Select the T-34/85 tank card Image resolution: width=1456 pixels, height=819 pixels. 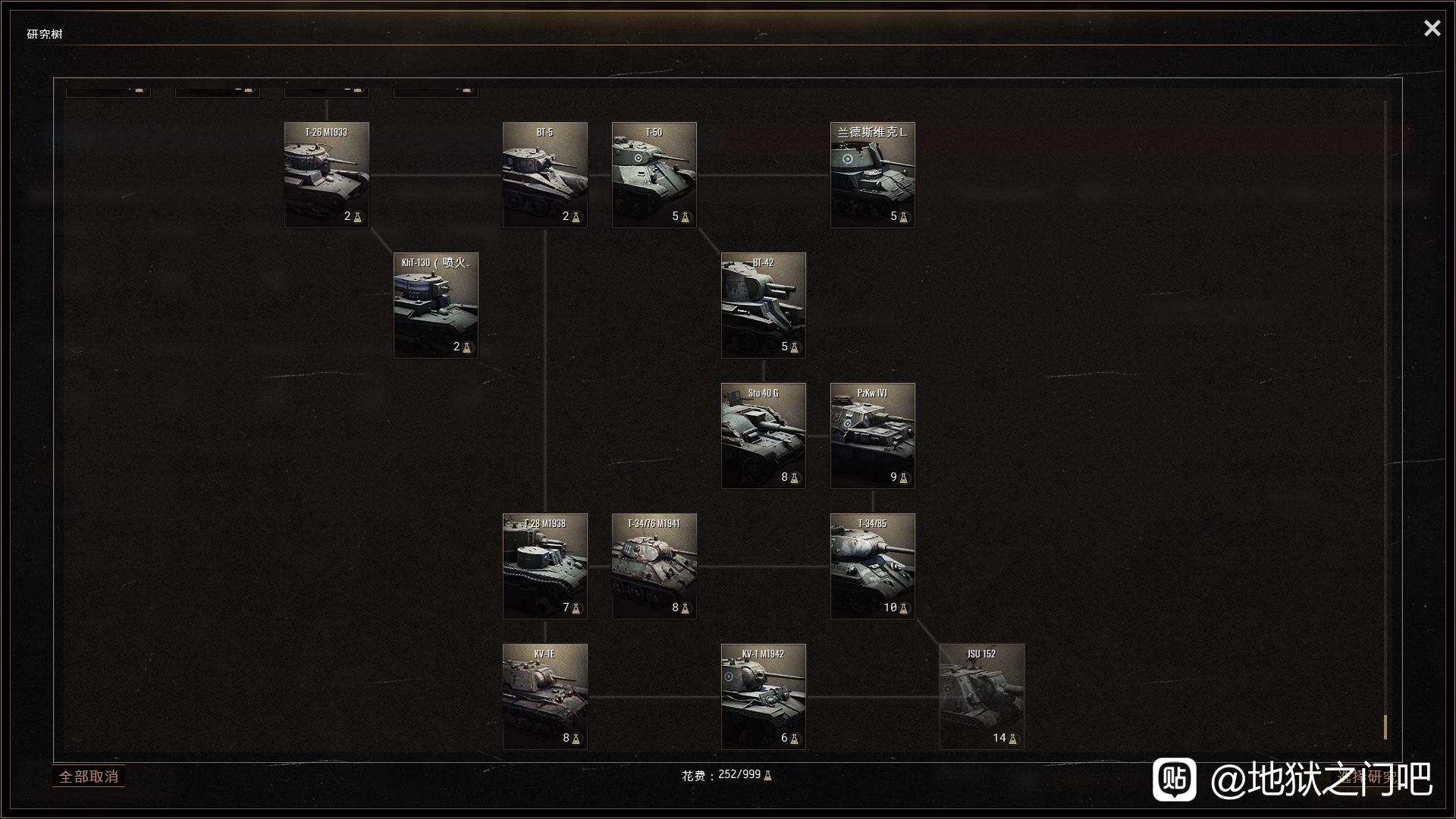(872, 566)
